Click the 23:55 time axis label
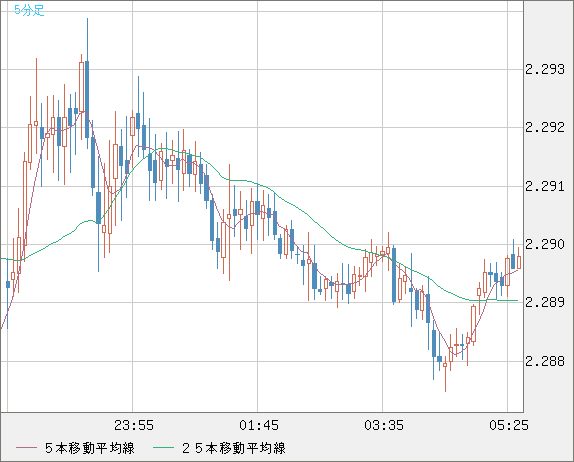The height and width of the screenshot is (462, 574). point(134,425)
